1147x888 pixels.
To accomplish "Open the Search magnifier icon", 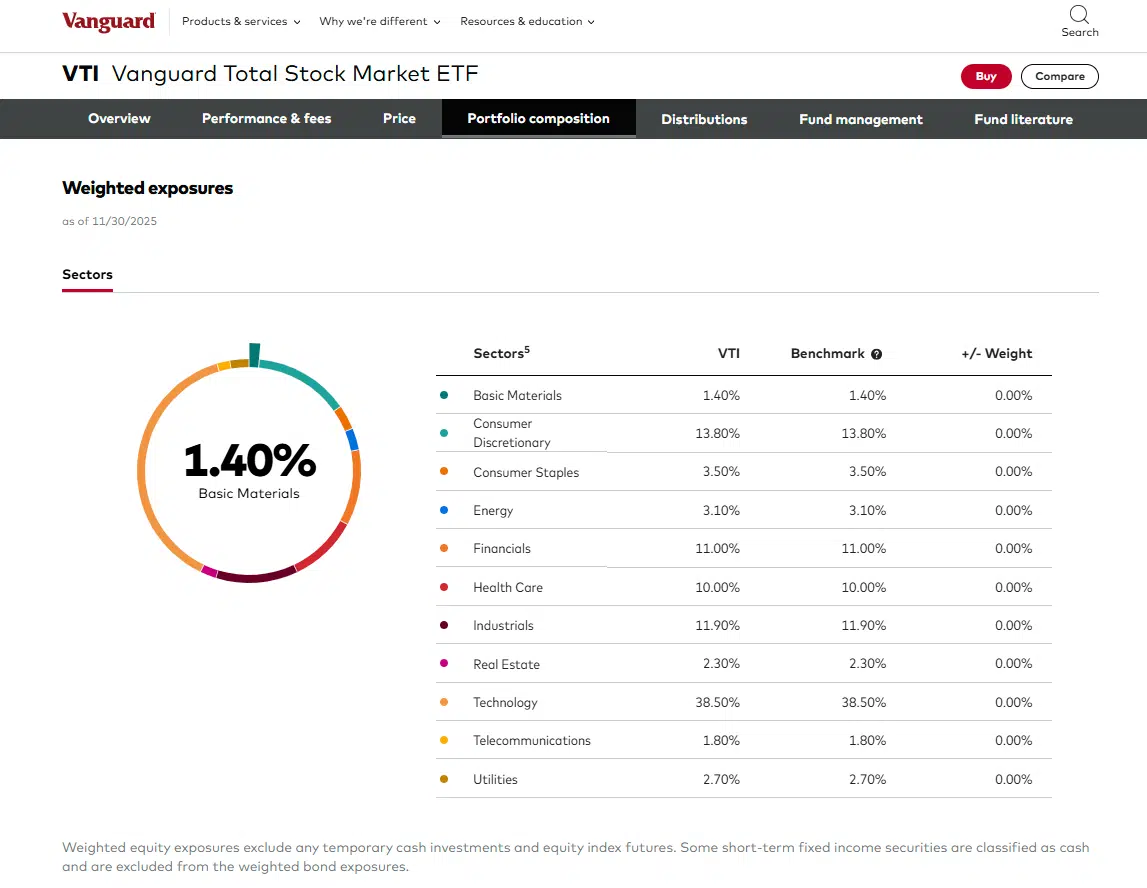I will (1079, 14).
